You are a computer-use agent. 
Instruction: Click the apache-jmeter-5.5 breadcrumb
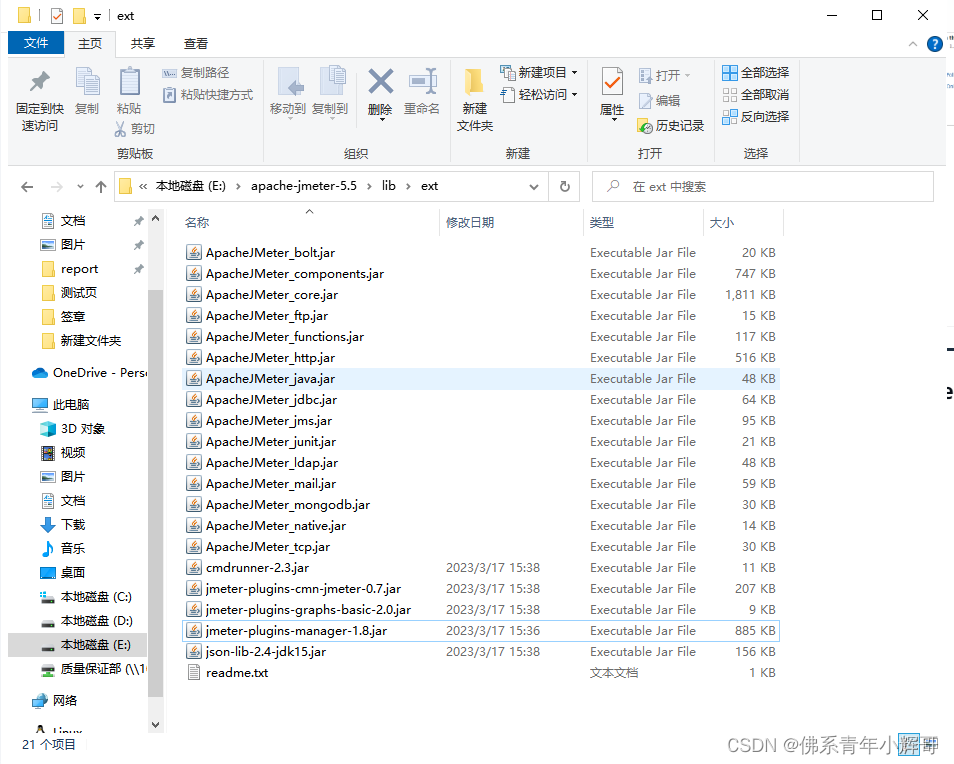click(x=304, y=186)
